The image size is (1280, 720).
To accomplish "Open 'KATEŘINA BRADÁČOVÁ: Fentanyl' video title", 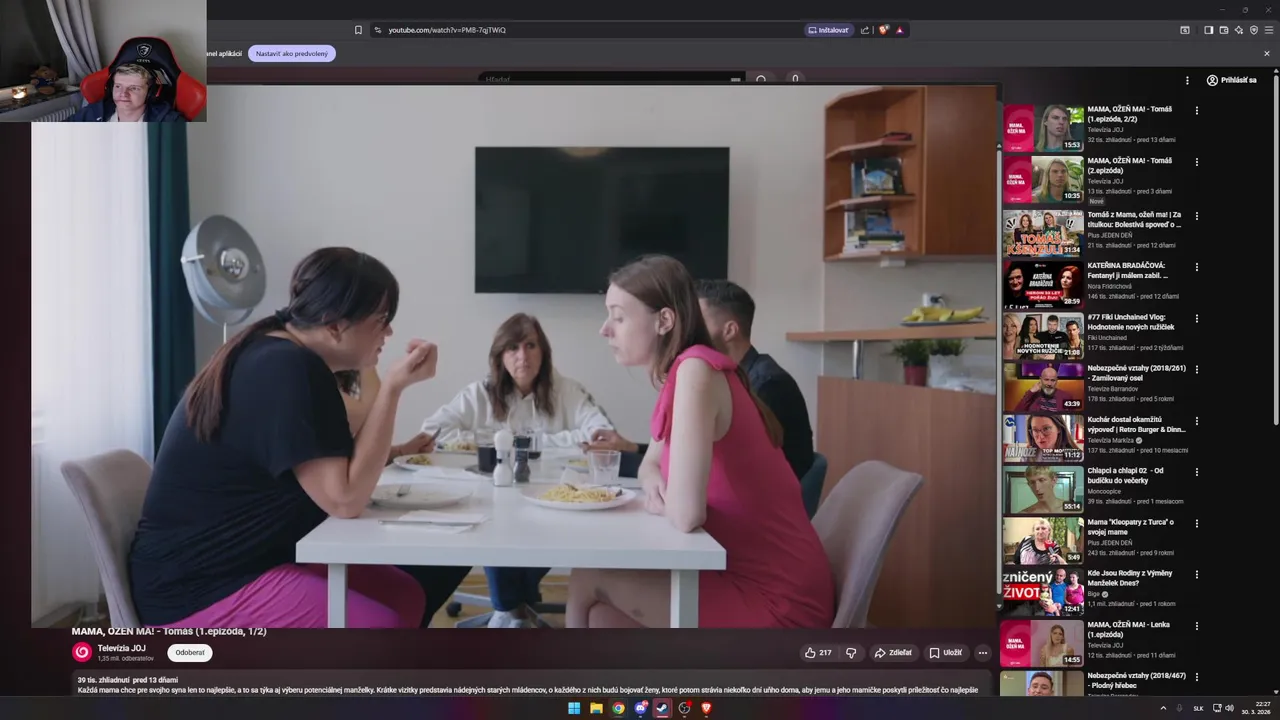I will click(x=1127, y=271).
